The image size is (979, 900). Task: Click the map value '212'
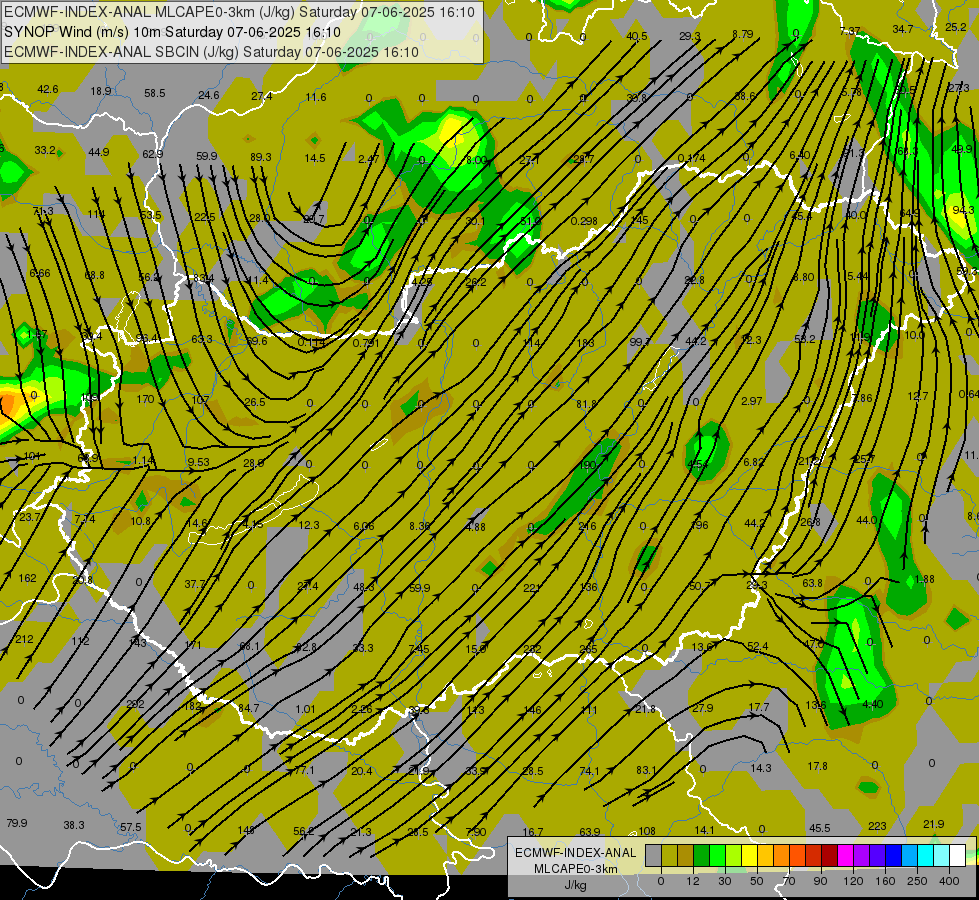pos(24,639)
